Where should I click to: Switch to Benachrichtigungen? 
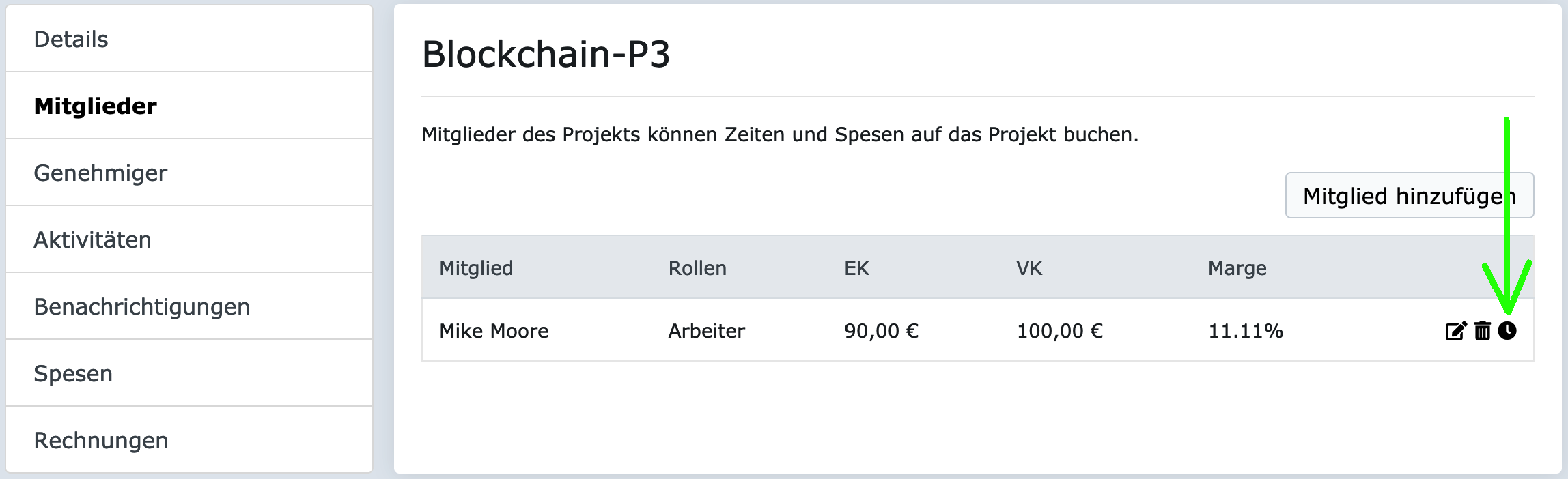142,307
